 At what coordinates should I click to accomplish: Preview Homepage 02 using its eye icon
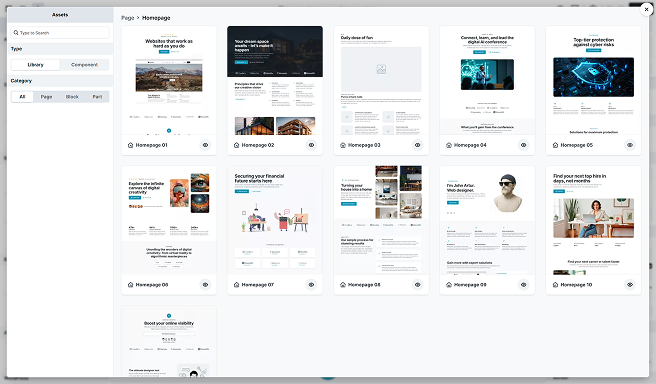pyautogui.click(x=311, y=145)
